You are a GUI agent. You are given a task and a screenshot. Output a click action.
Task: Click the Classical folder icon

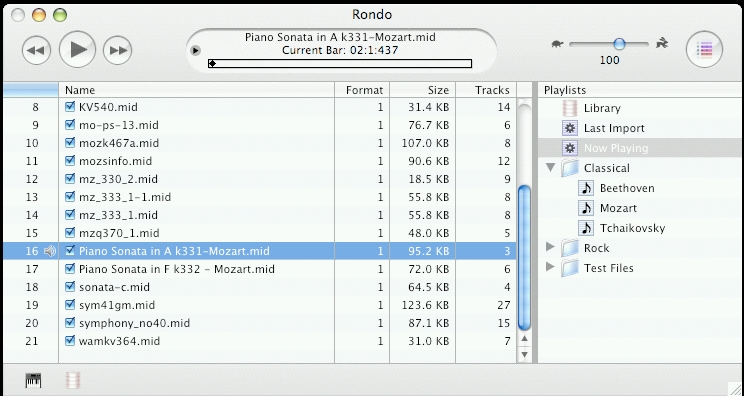pos(569,168)
